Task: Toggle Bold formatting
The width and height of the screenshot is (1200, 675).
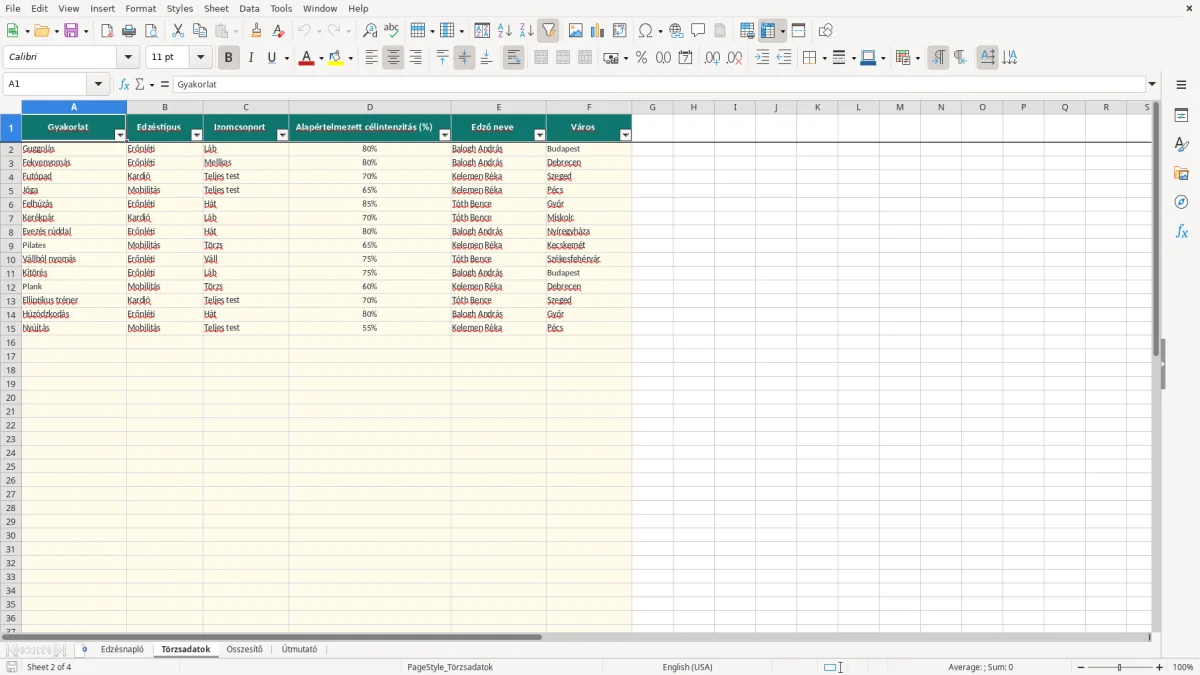Action: tap(228, 58)
